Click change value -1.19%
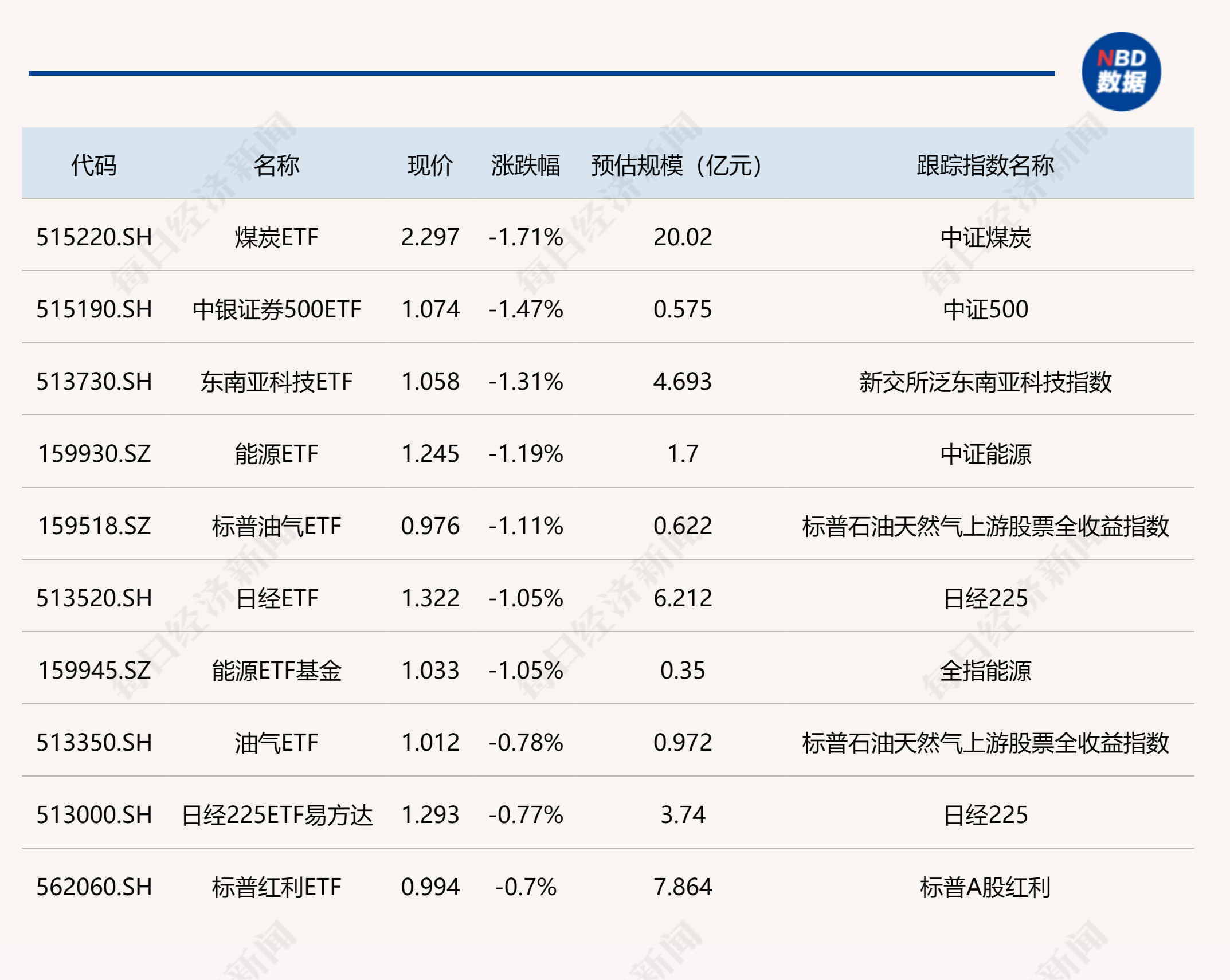The image size is (1230, 980). 526,454
